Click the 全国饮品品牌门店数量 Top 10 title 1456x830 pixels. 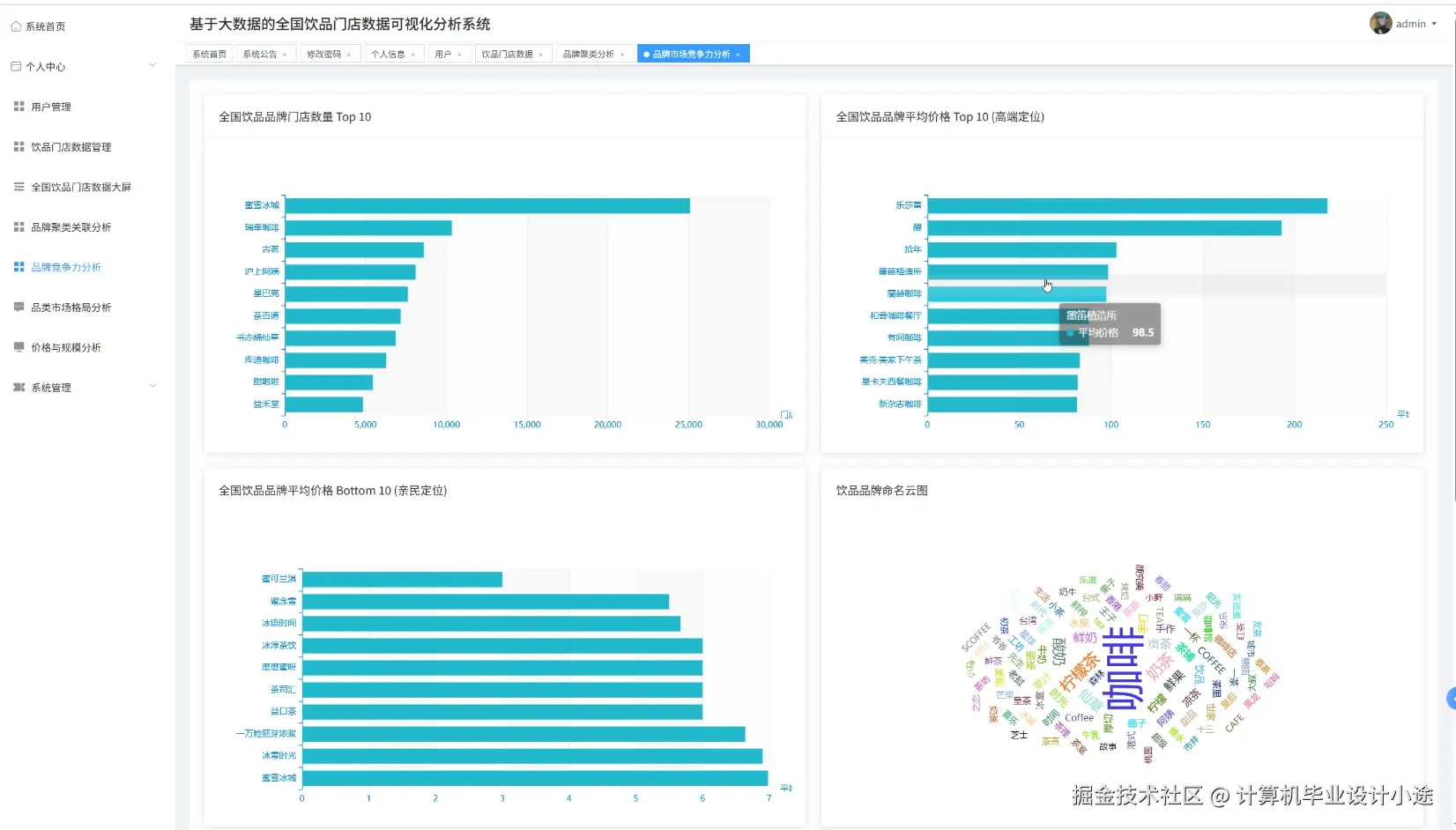point(295,116)
